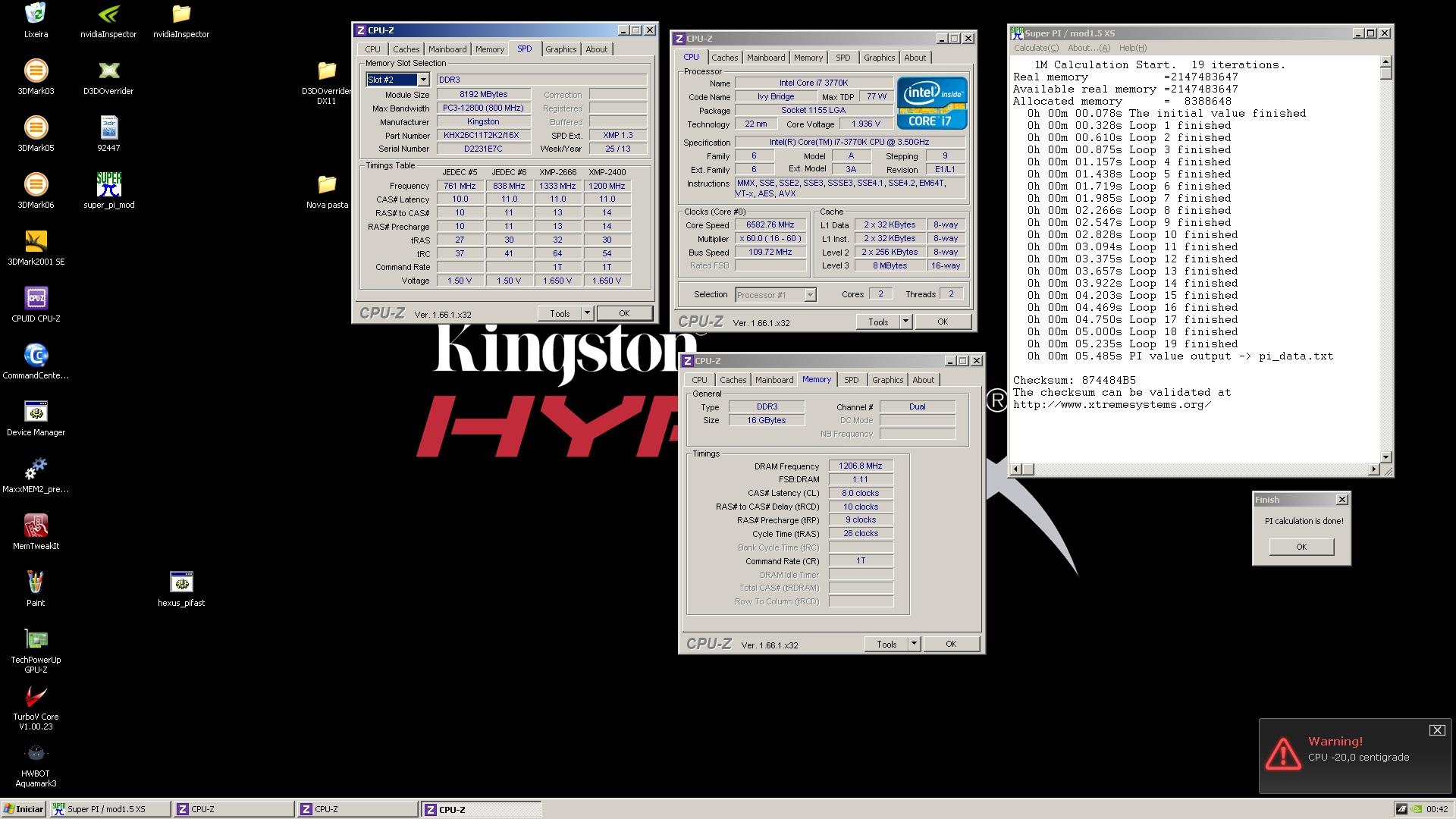This screenshot has width=1456, height=819.
Task: Switch to Mainboard tab in CPU window
Action: pyautogui.click(x=766, y=58)
